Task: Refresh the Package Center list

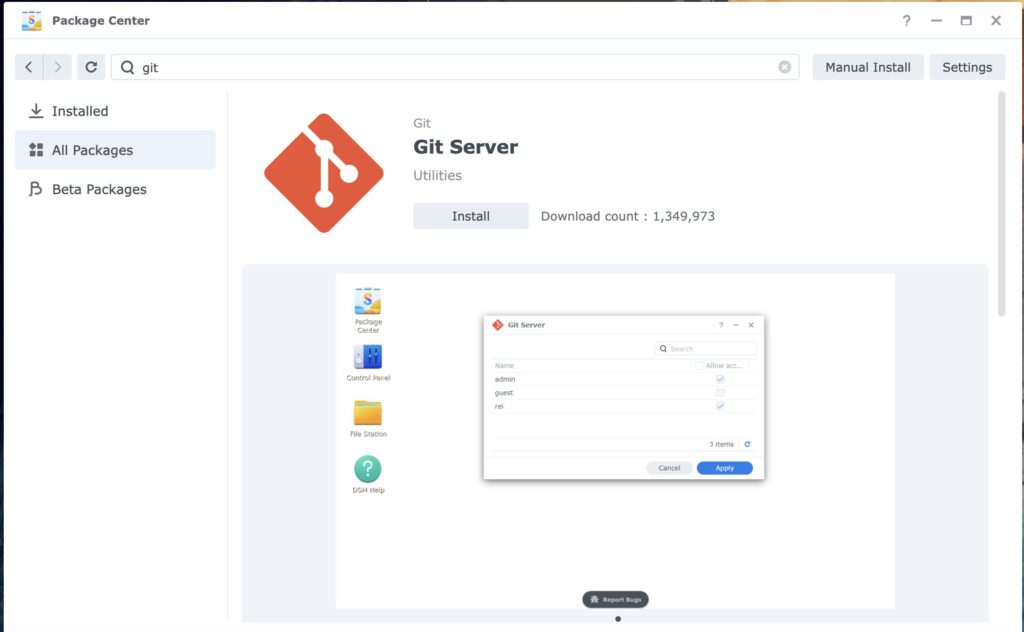Action: tap(91, 67)
